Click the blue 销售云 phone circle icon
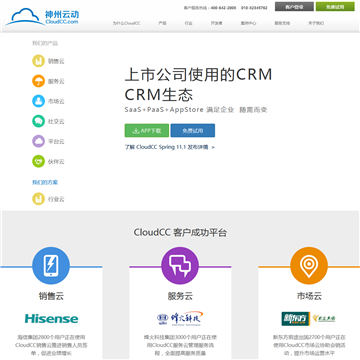Viewport: 360px width, 360px height. [51, 266]
